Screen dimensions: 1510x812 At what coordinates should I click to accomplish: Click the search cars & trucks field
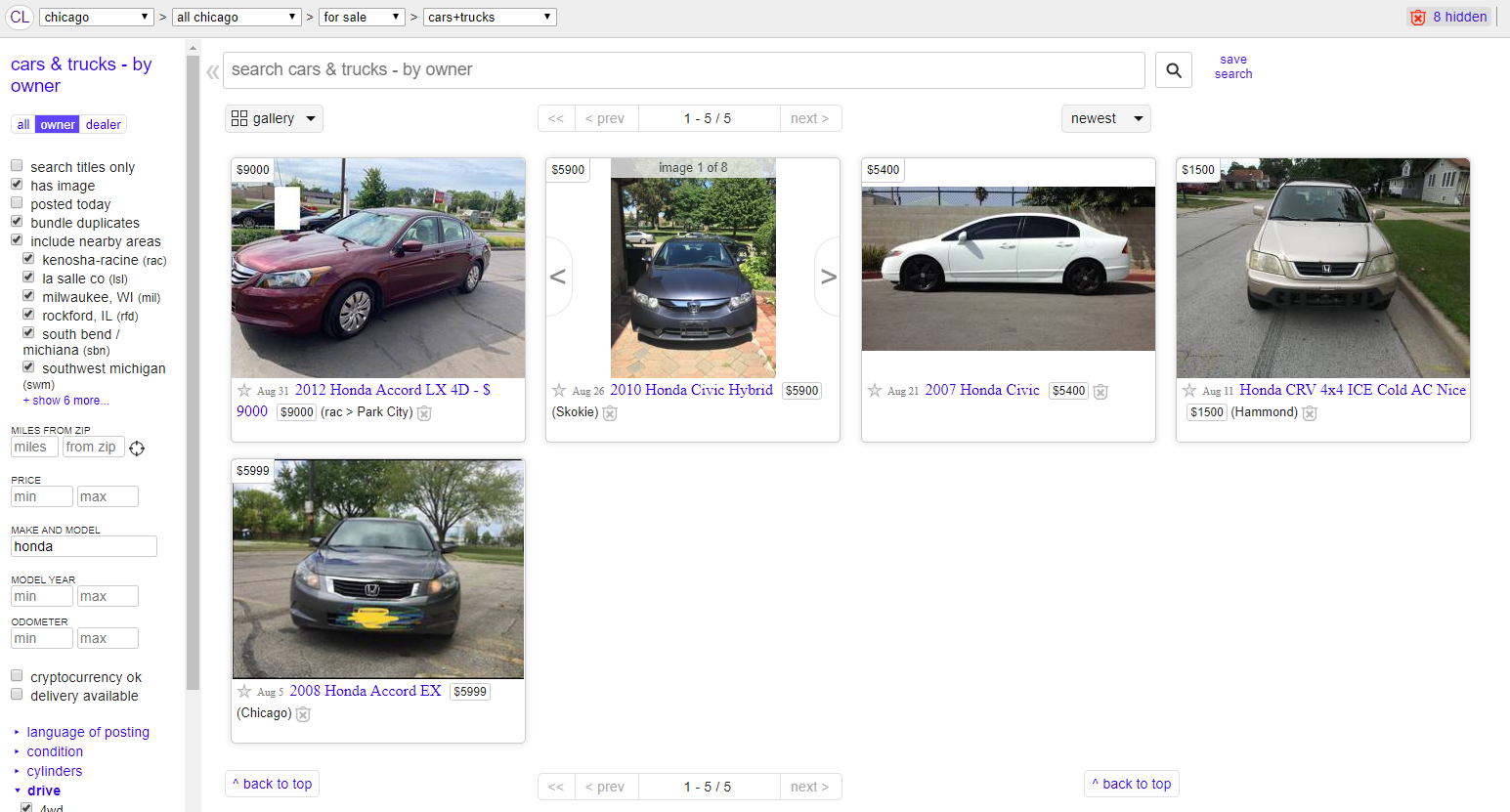click(x=684, y=70)
